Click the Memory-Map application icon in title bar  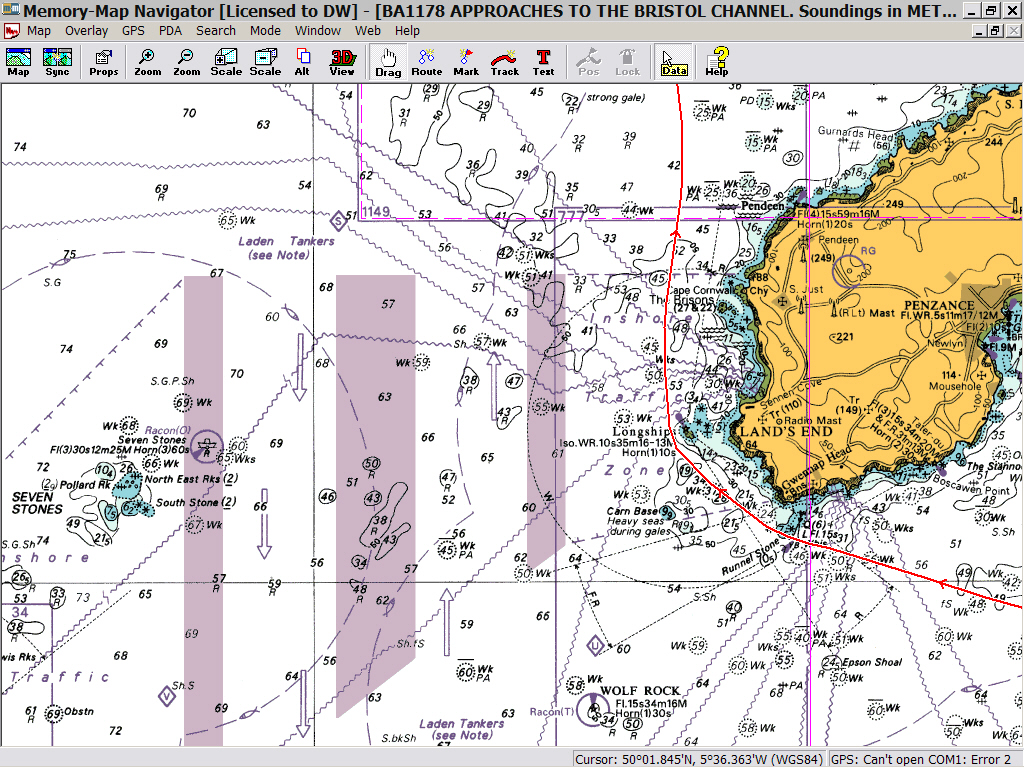(10, 10)
